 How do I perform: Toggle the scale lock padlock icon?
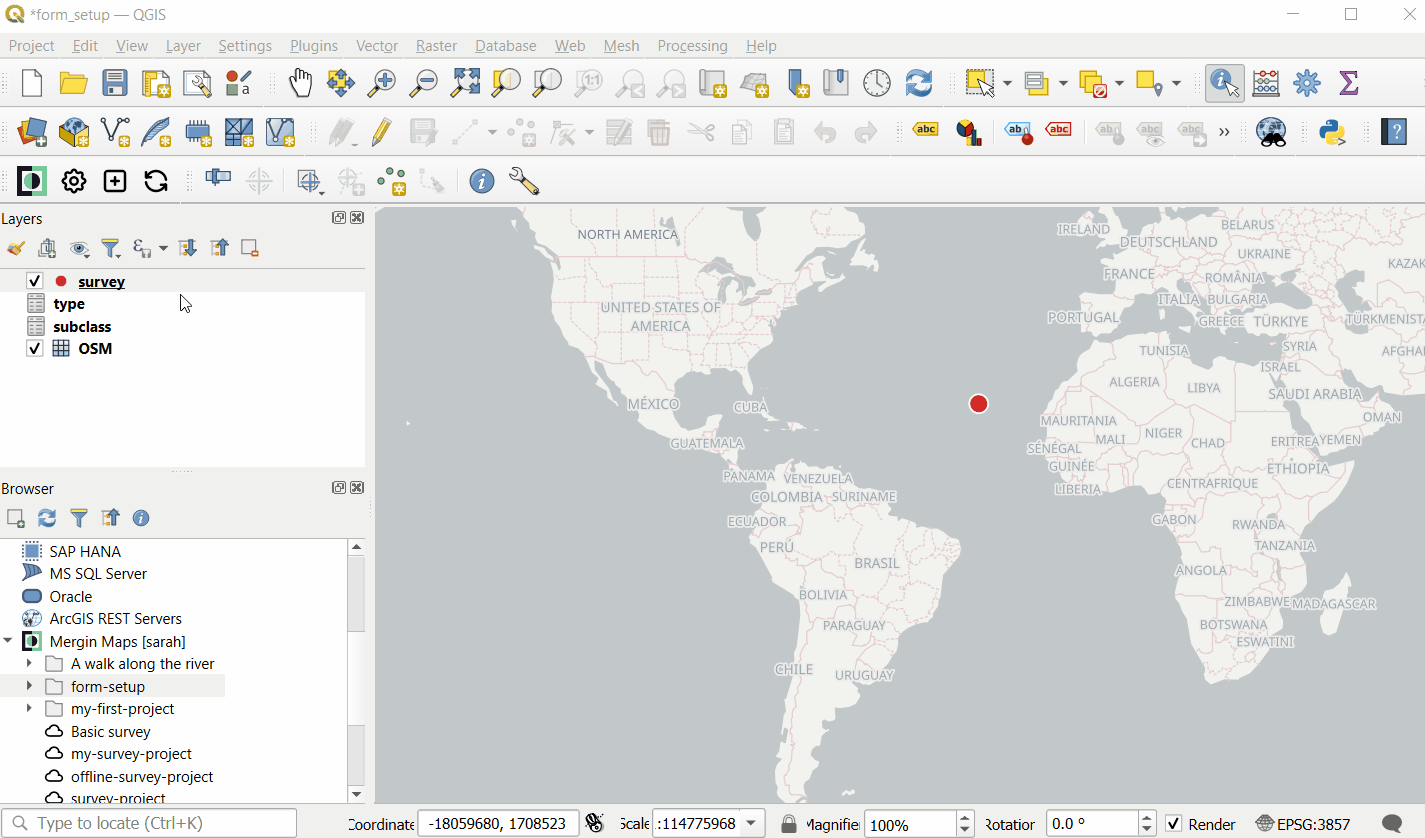pyautogui.click(x=789, y=824)
